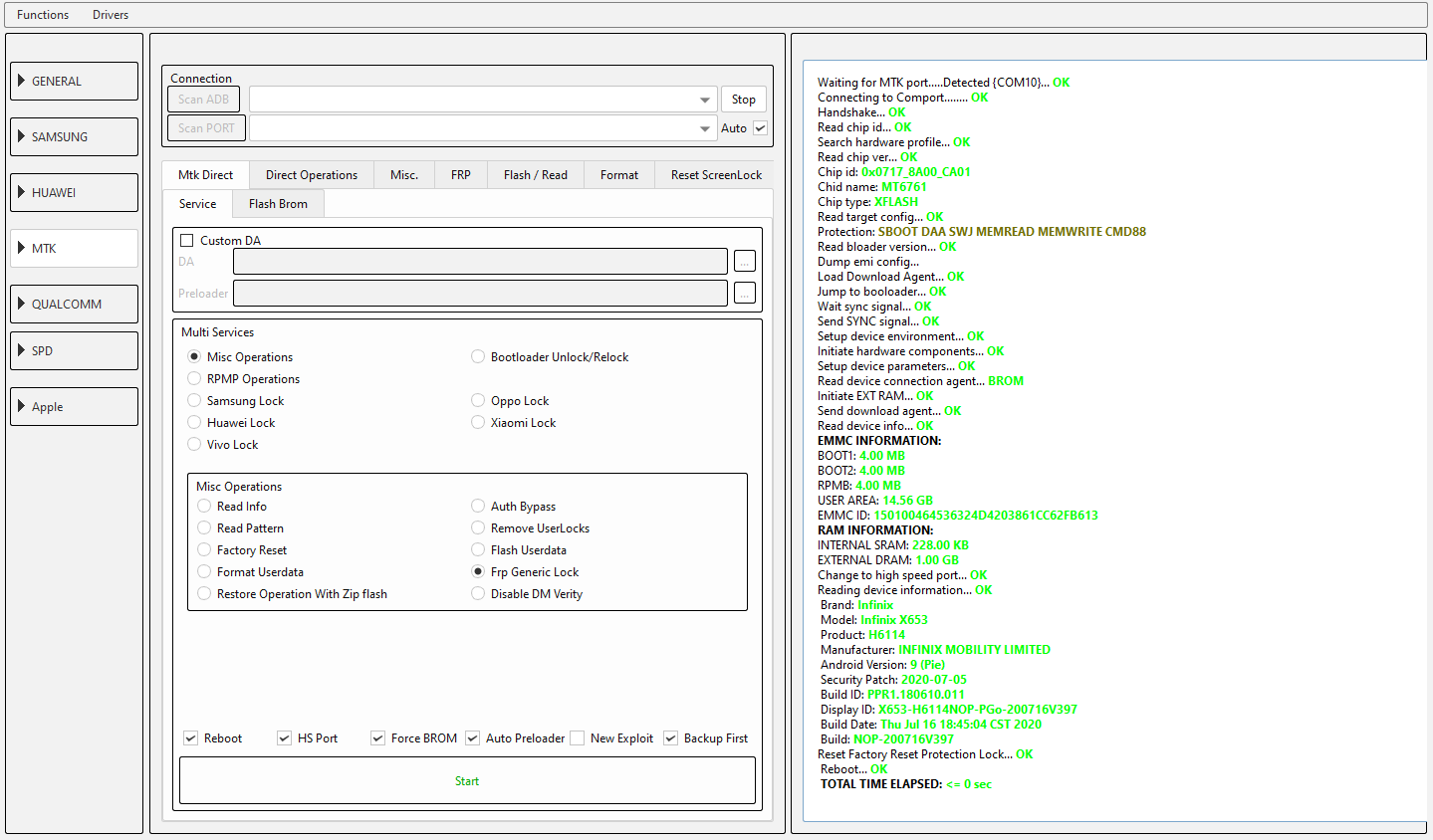Open the Format tab

click(619, 175)
